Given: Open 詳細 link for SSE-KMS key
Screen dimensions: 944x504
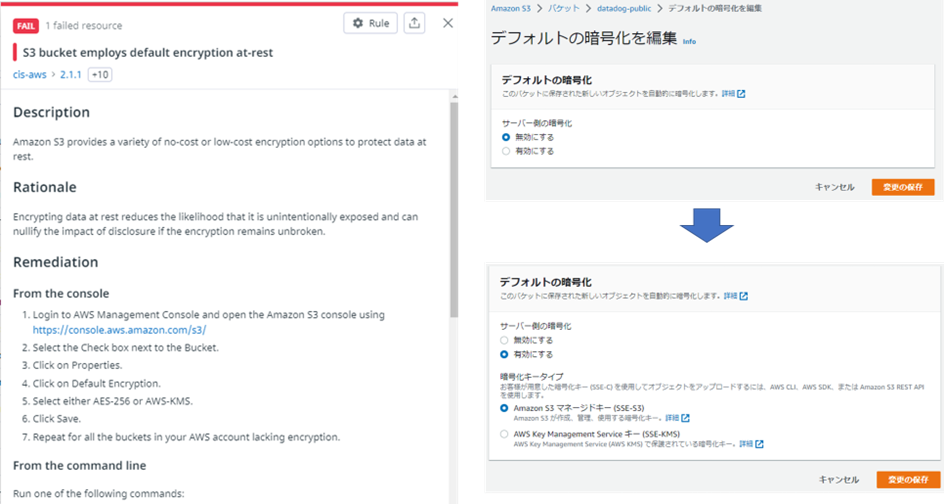Looking at the screenshot, I should (x=746, y=444).
